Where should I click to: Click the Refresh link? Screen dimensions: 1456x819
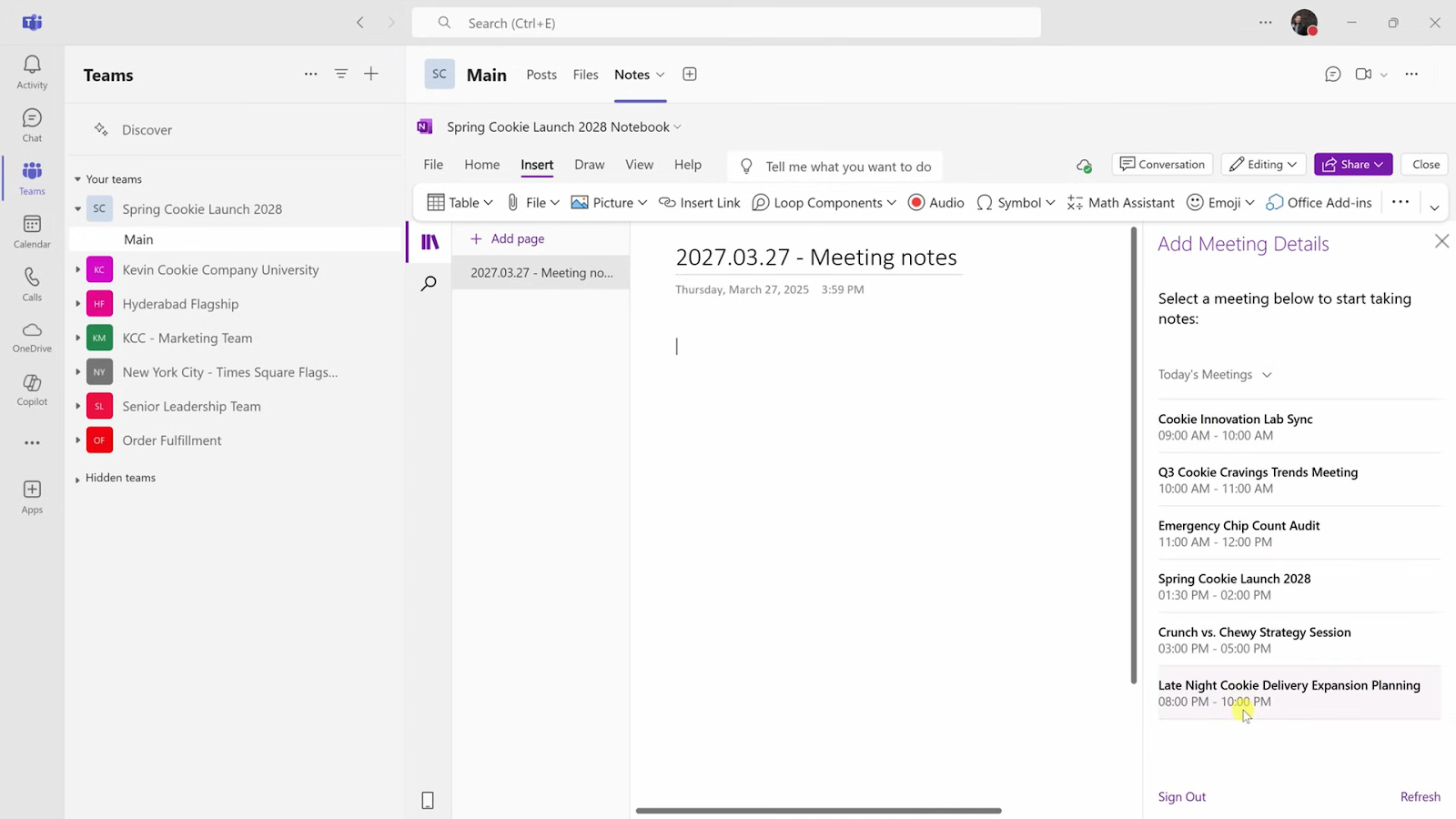pos(1420,797)
